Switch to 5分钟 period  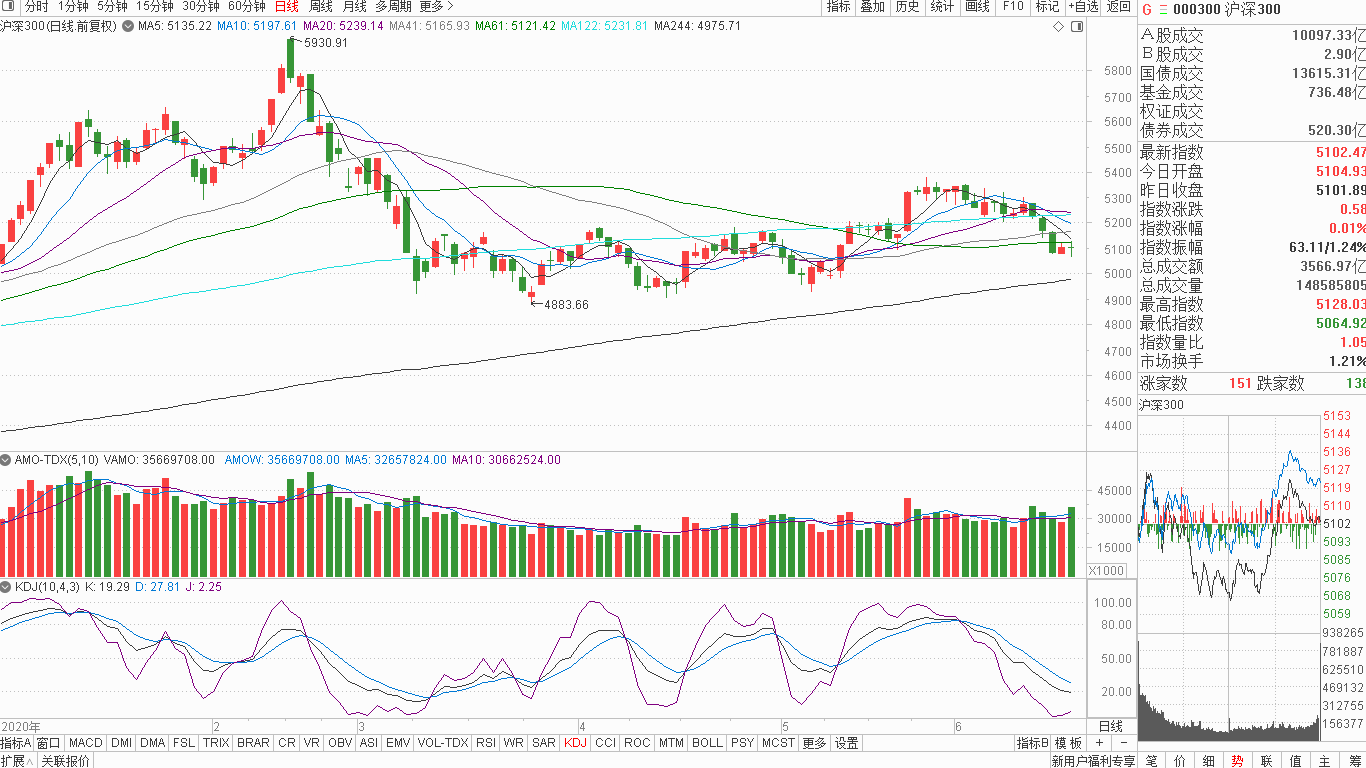[x=112, y=7]
